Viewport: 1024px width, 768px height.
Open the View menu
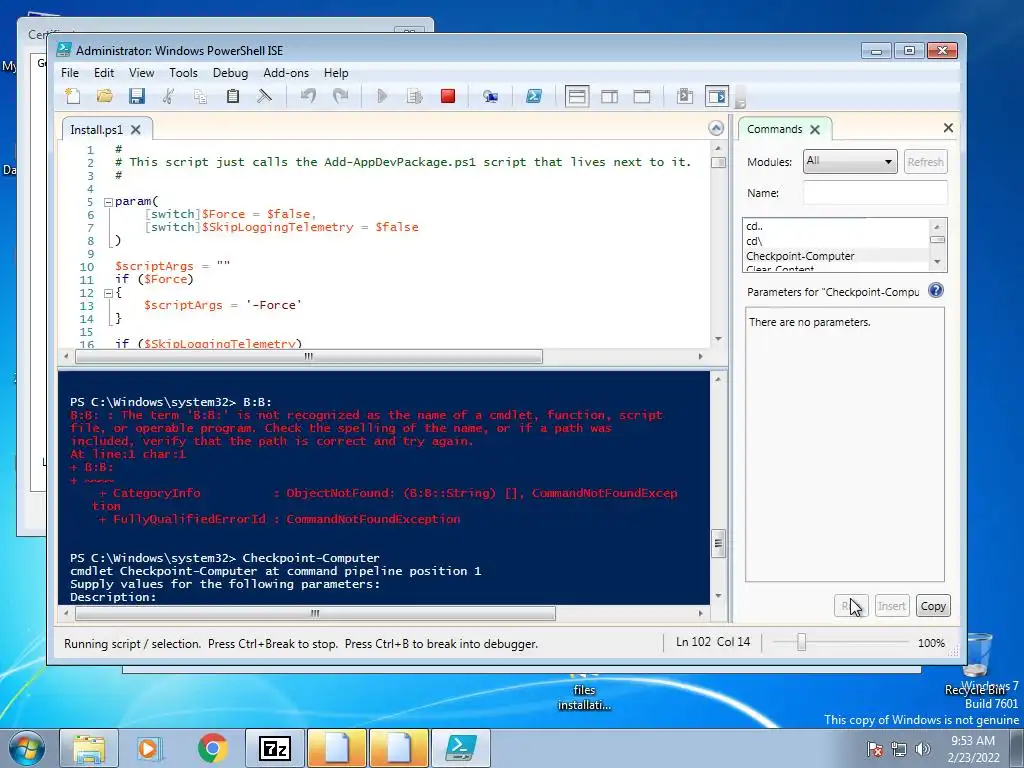141,72
